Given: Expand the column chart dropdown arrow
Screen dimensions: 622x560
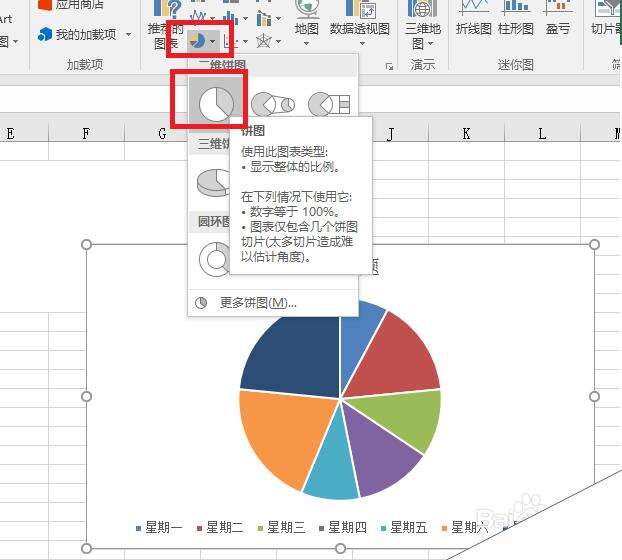Looking at the screenshot, I should [x=246, y=18].
